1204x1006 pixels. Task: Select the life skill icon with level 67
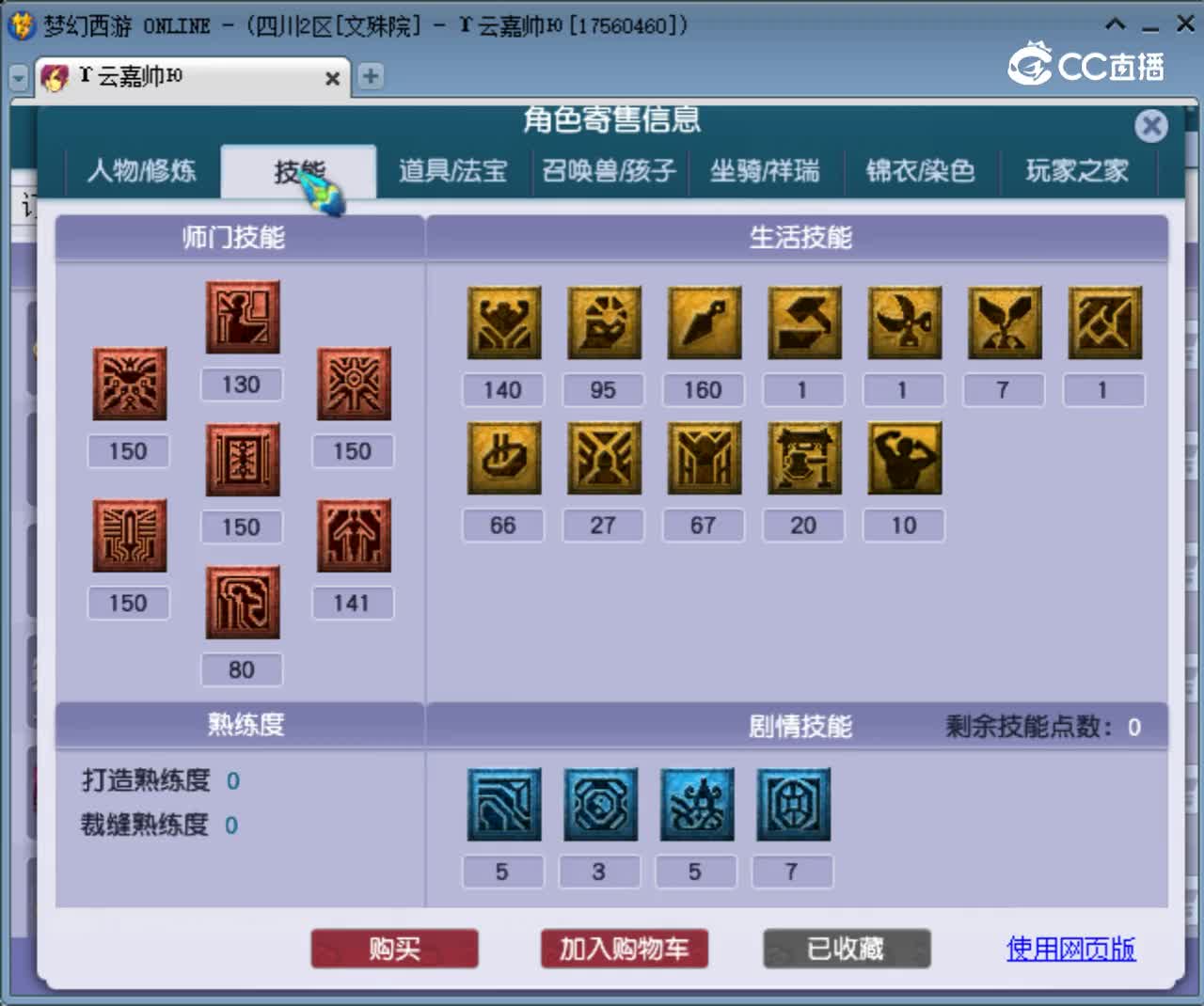pos(705,458)
